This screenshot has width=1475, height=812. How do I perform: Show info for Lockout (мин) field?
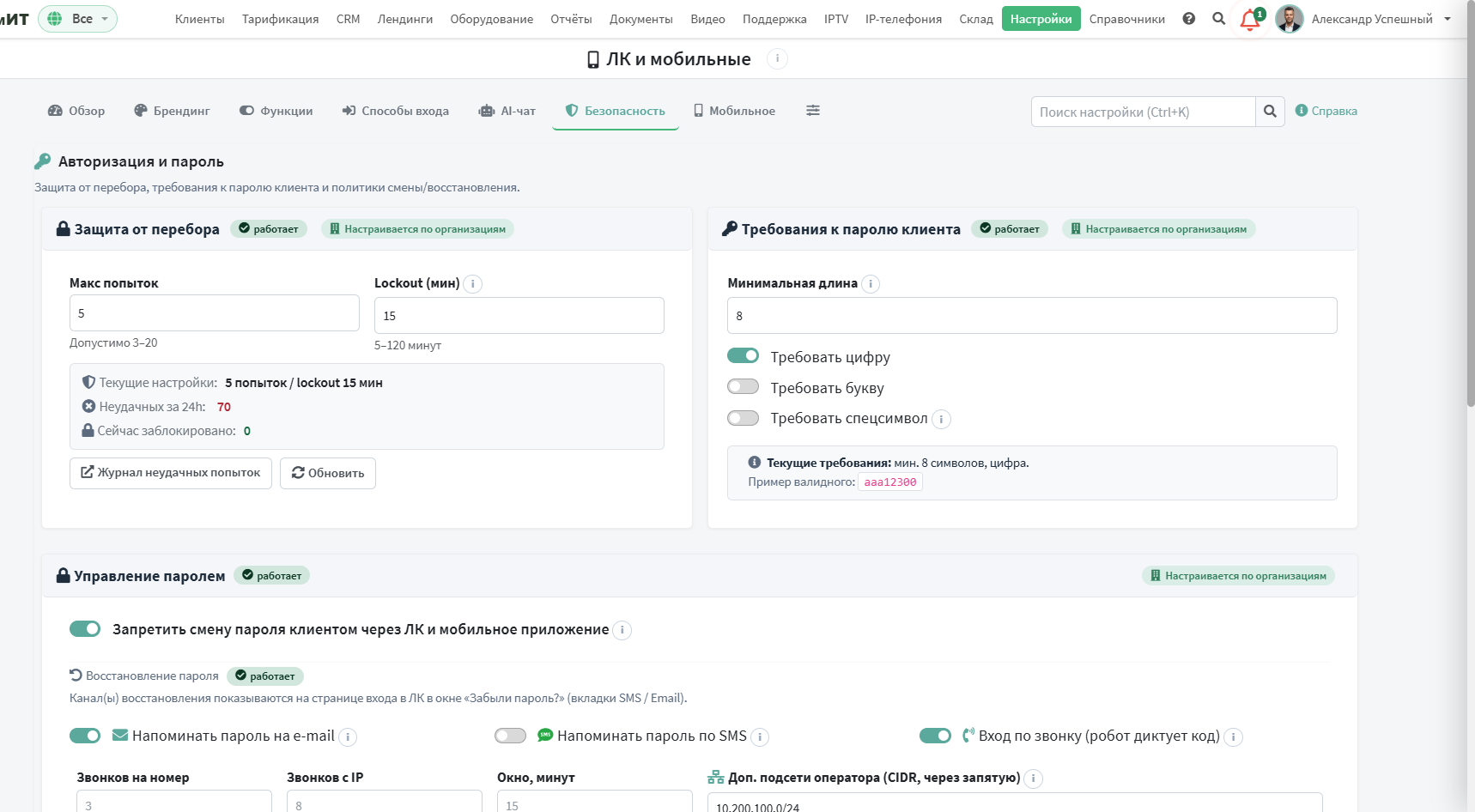tap(473, 284)
